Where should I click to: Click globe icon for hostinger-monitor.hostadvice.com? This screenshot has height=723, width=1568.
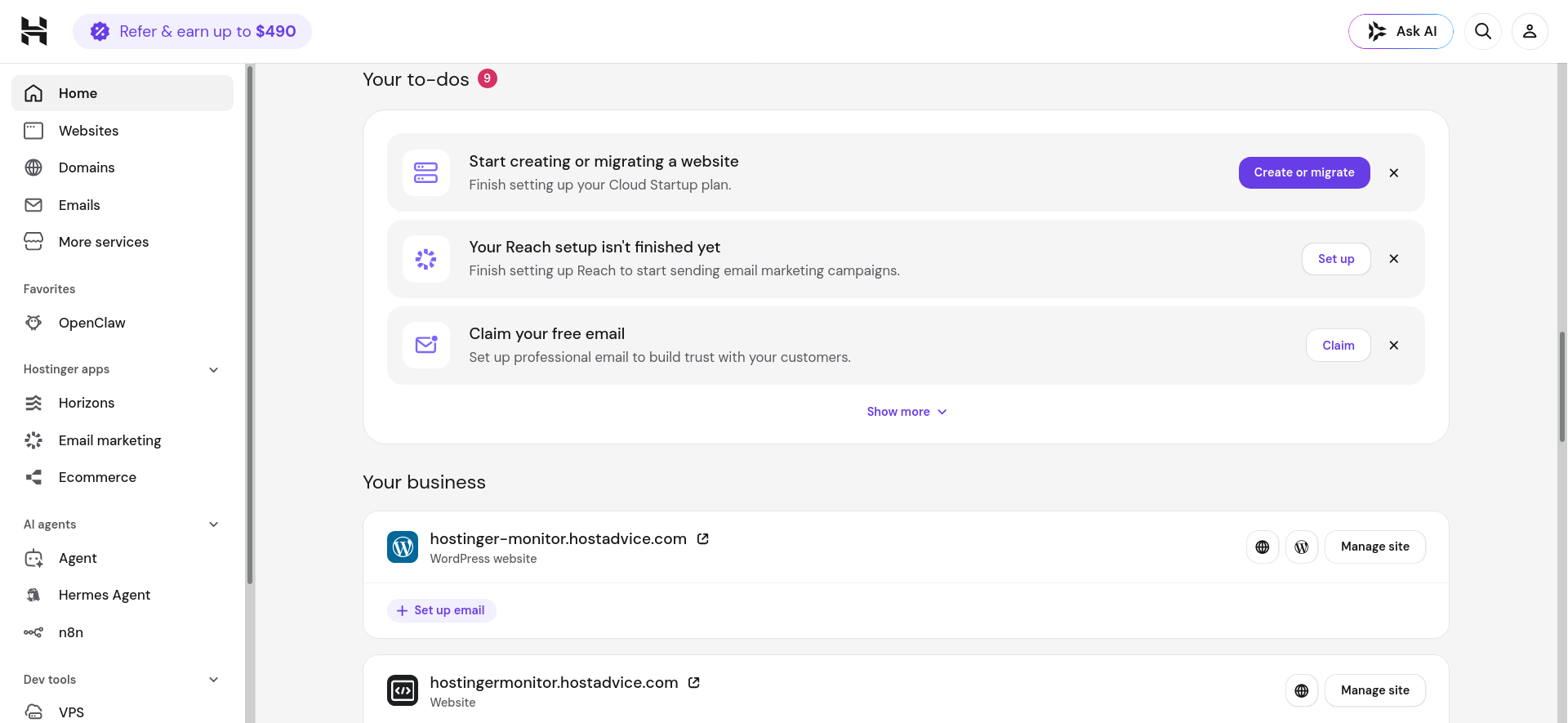[1263, 547]
